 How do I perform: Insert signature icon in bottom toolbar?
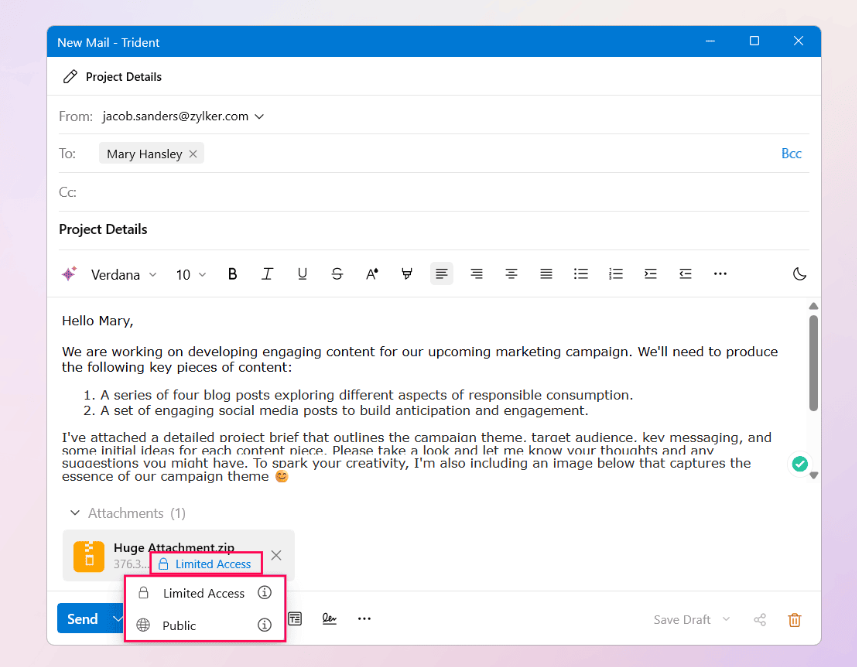pyautogui.click(x=330, y=619)
